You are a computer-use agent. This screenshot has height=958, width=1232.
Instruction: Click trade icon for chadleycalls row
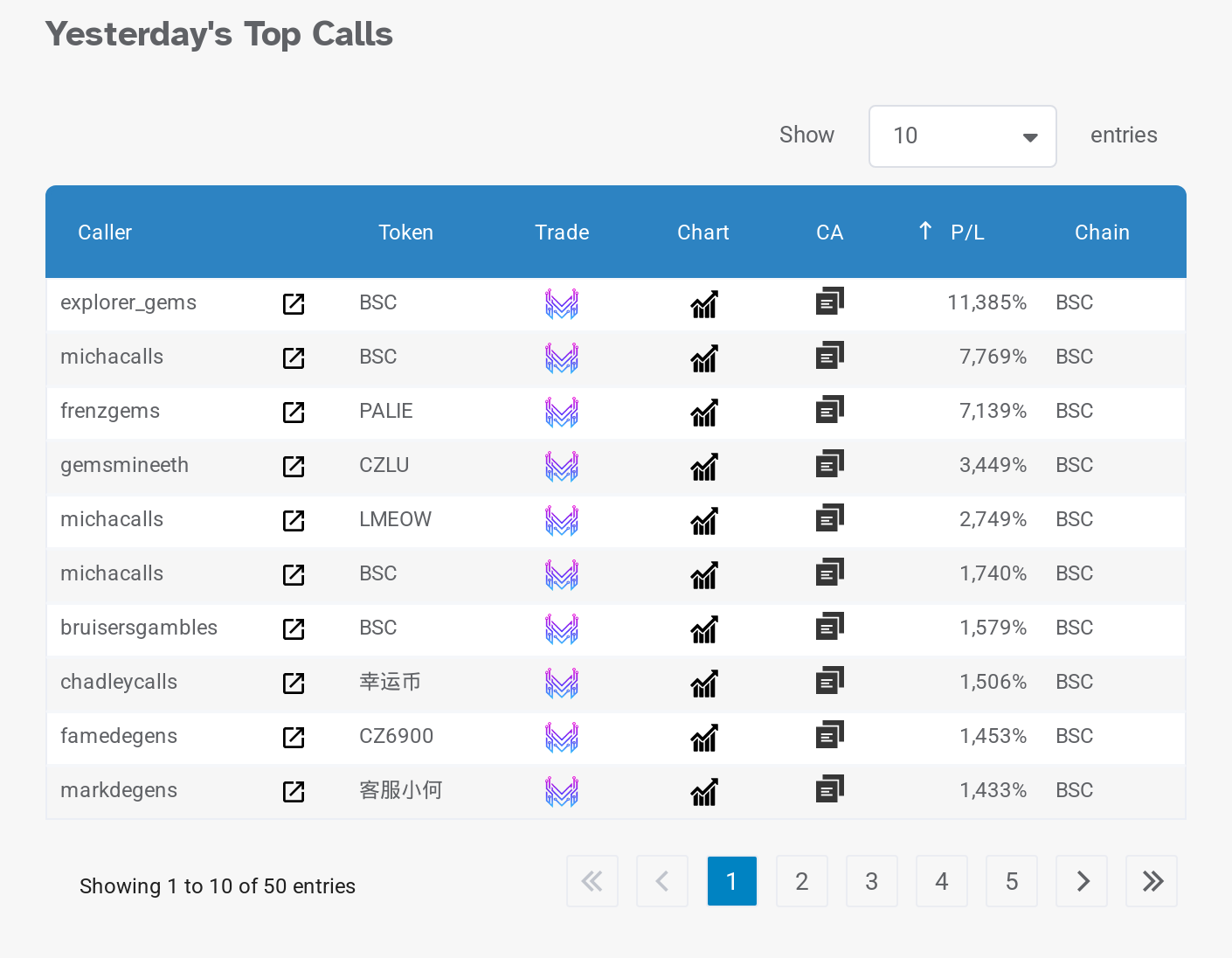tap(562, 683)
